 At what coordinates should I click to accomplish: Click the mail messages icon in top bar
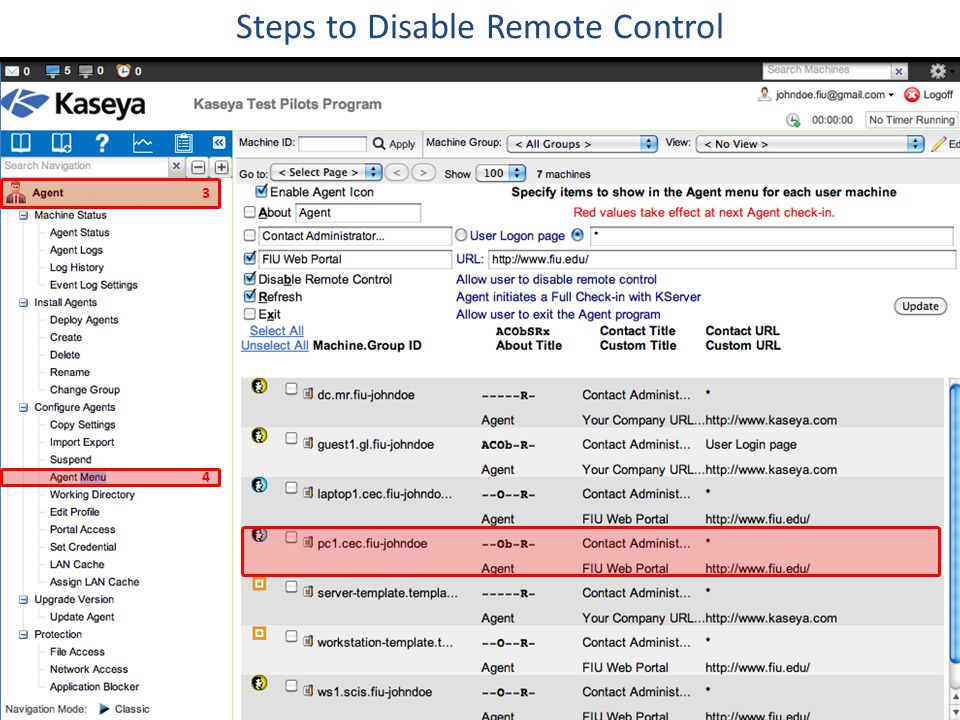[11, 71]
